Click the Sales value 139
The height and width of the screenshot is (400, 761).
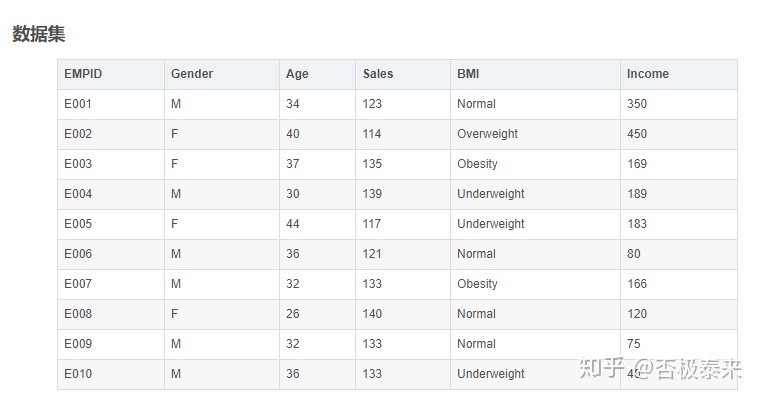coord(372,194)
